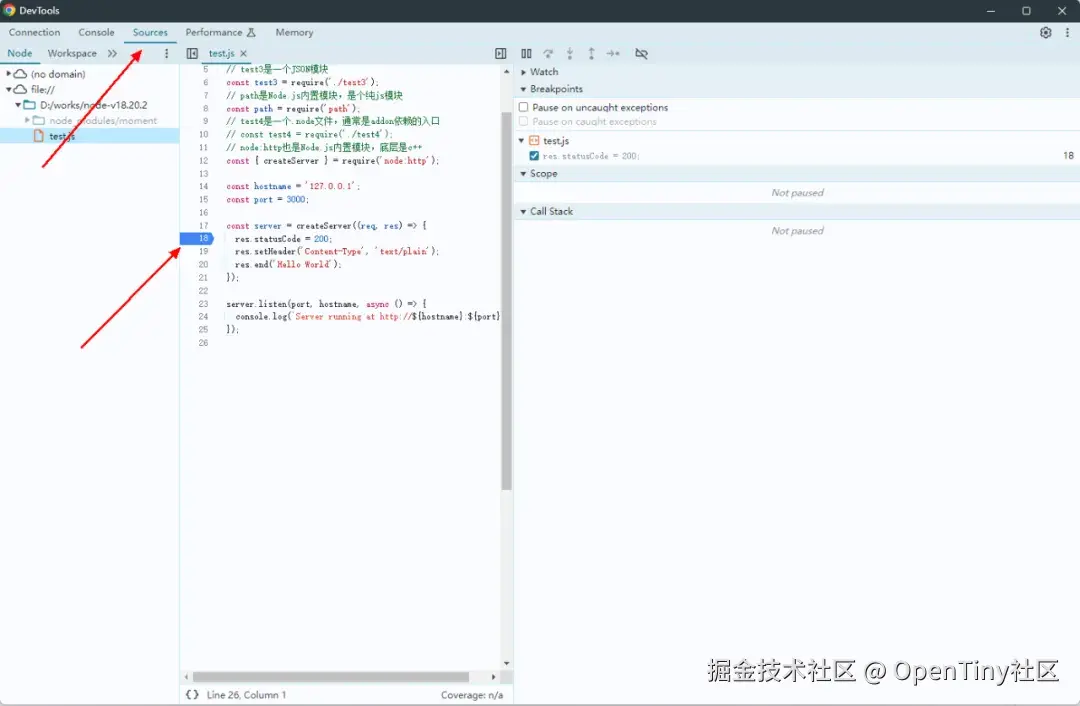Enable Pause on uncaught exceptions
The image size is (1080, 706).
tap(523, 107)
